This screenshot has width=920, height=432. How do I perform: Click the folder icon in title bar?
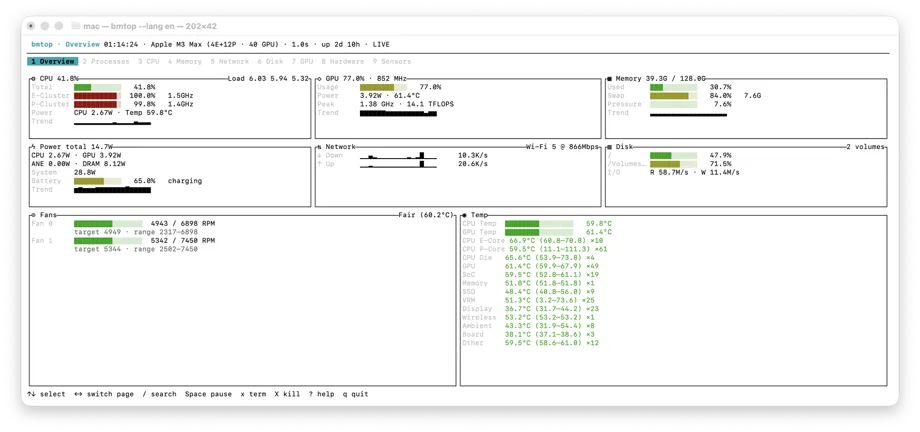(75, 26)
